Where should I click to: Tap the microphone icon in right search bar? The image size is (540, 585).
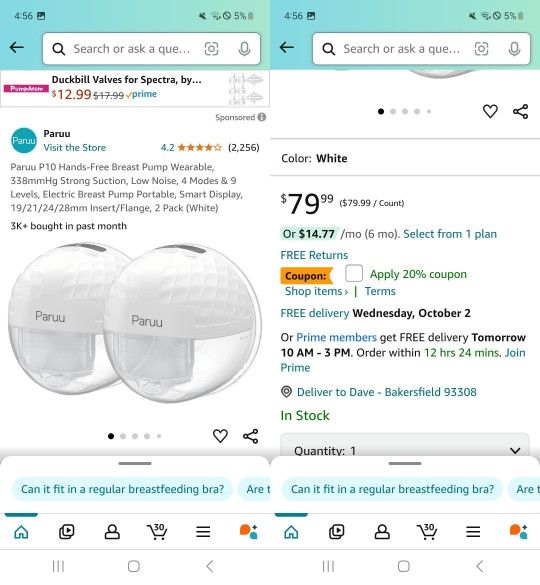(x=514, y=49)
